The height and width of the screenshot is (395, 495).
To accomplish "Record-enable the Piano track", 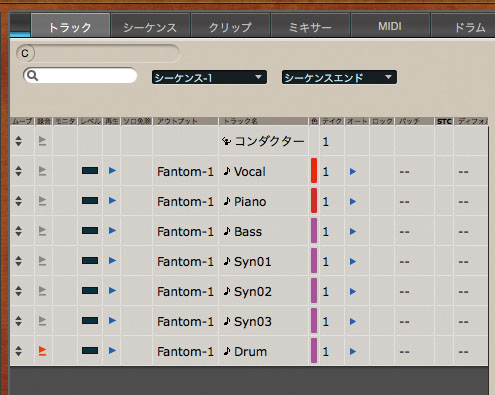I will [42, 201].
